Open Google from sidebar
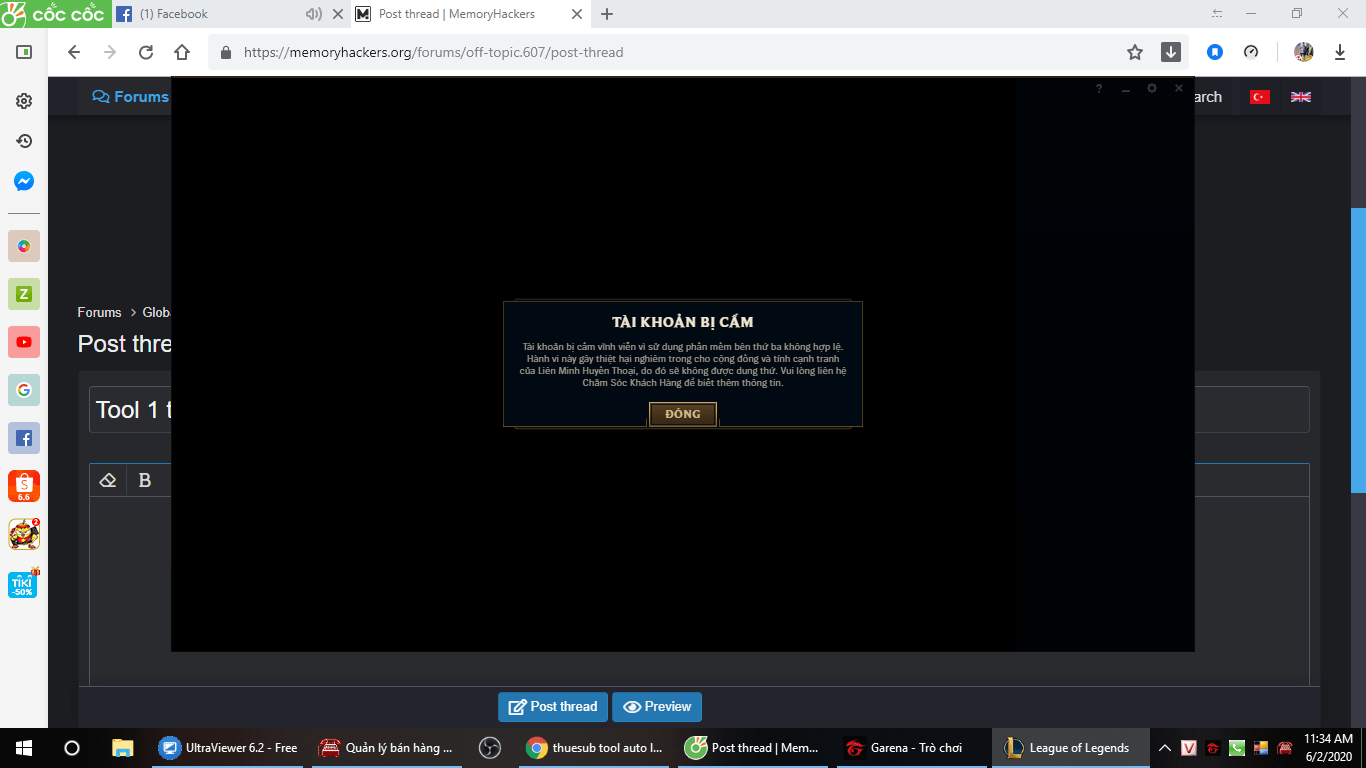 24,390
